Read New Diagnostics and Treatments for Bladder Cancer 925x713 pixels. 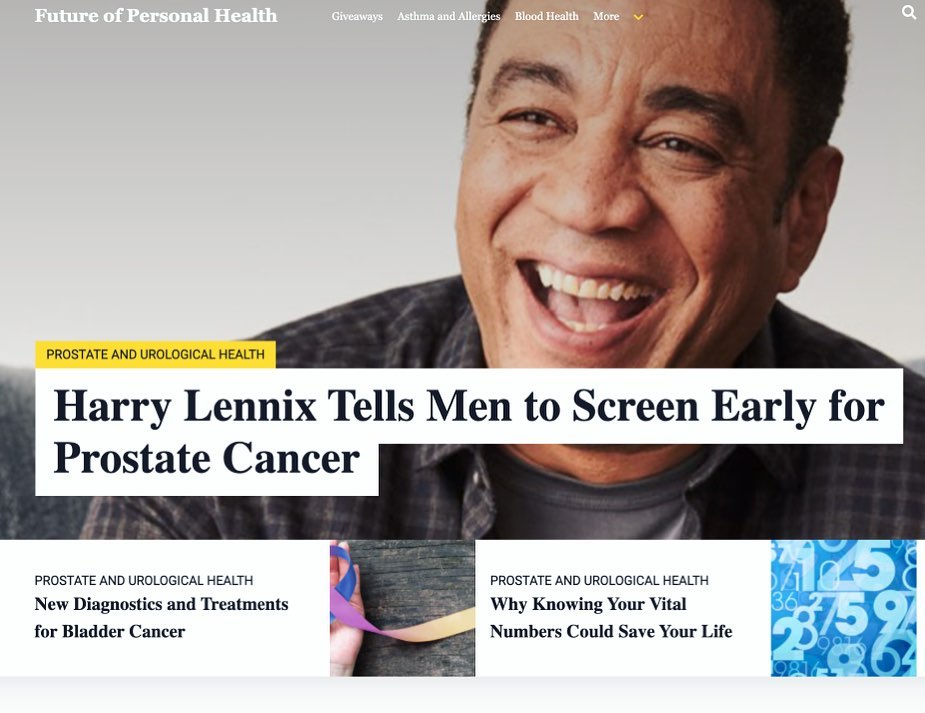coord(161,617)
